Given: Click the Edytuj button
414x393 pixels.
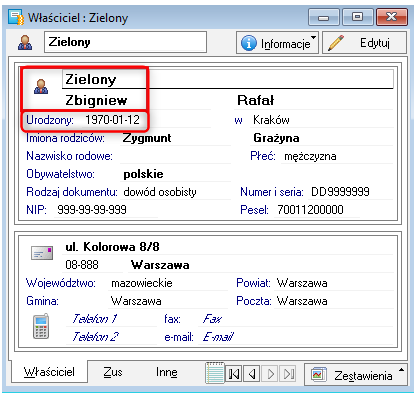Looking at the screenshot, I should [x=365, y=43].
